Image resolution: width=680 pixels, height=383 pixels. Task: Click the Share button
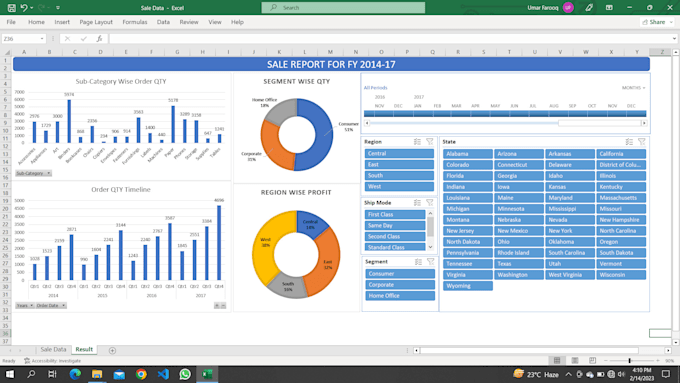[x=657, y=22]
